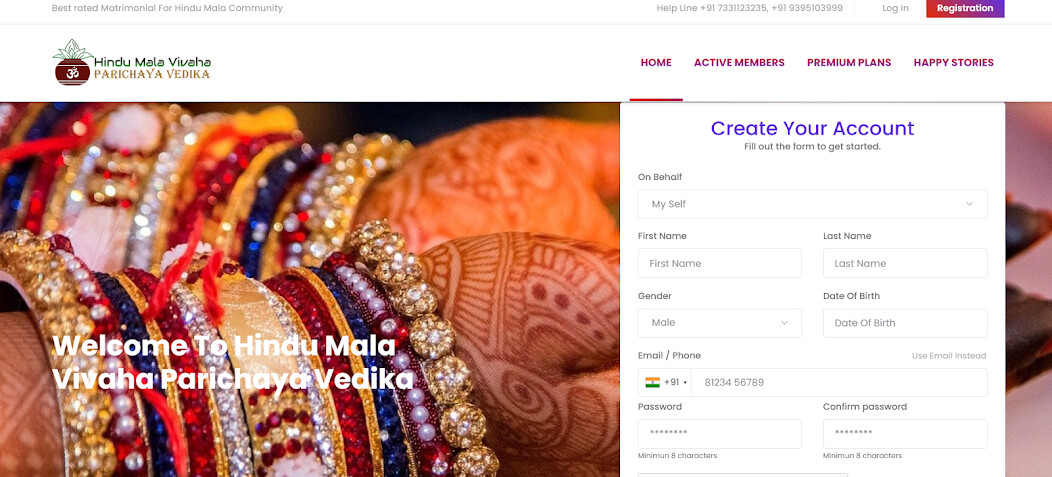Open the Gender dropdown showing Male

point(719,323)
